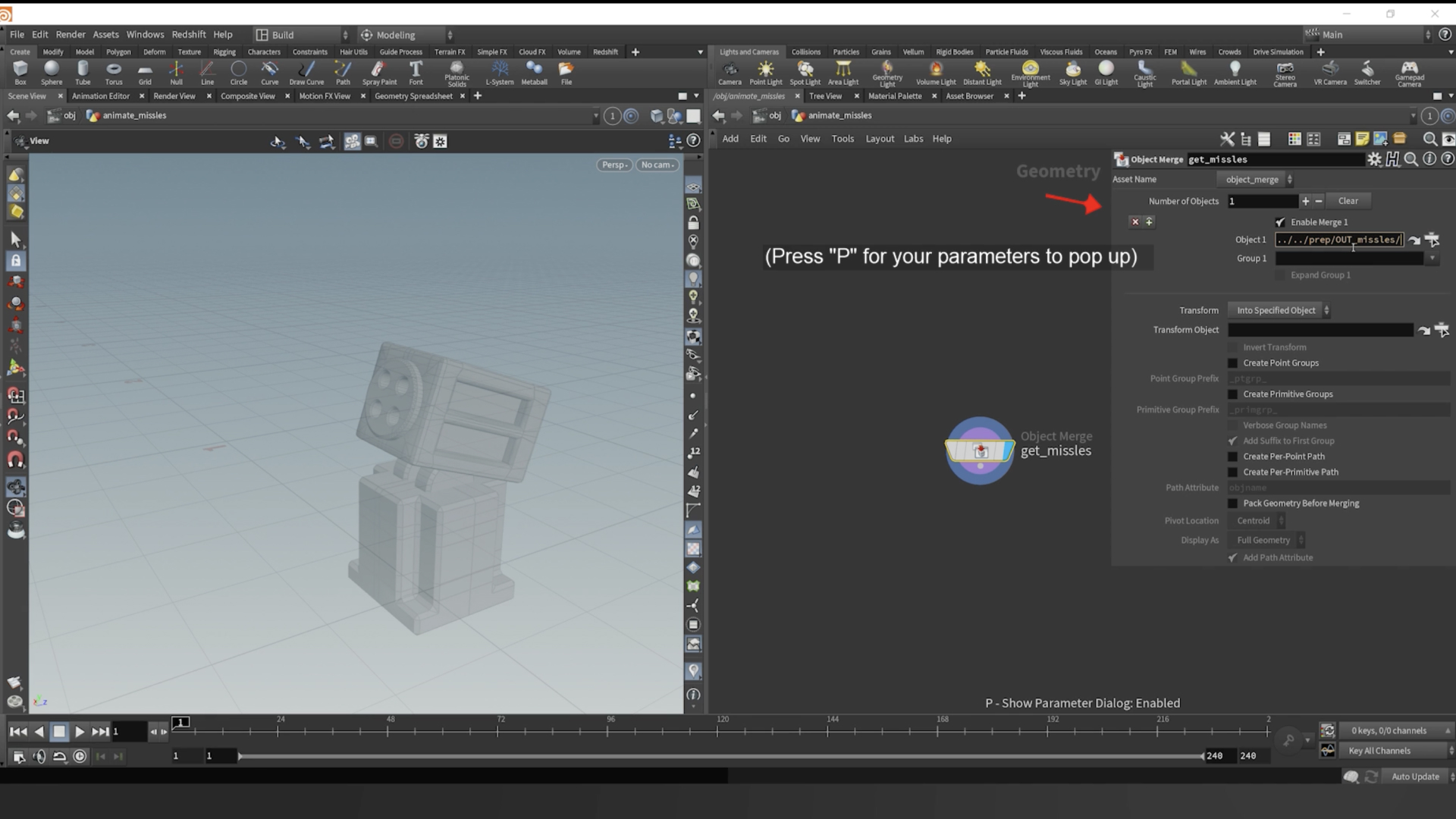Toggle the Invert Transform checkbox
Image resolution: width=1456 pixels, height=819 pixels.
point(1232,347)
